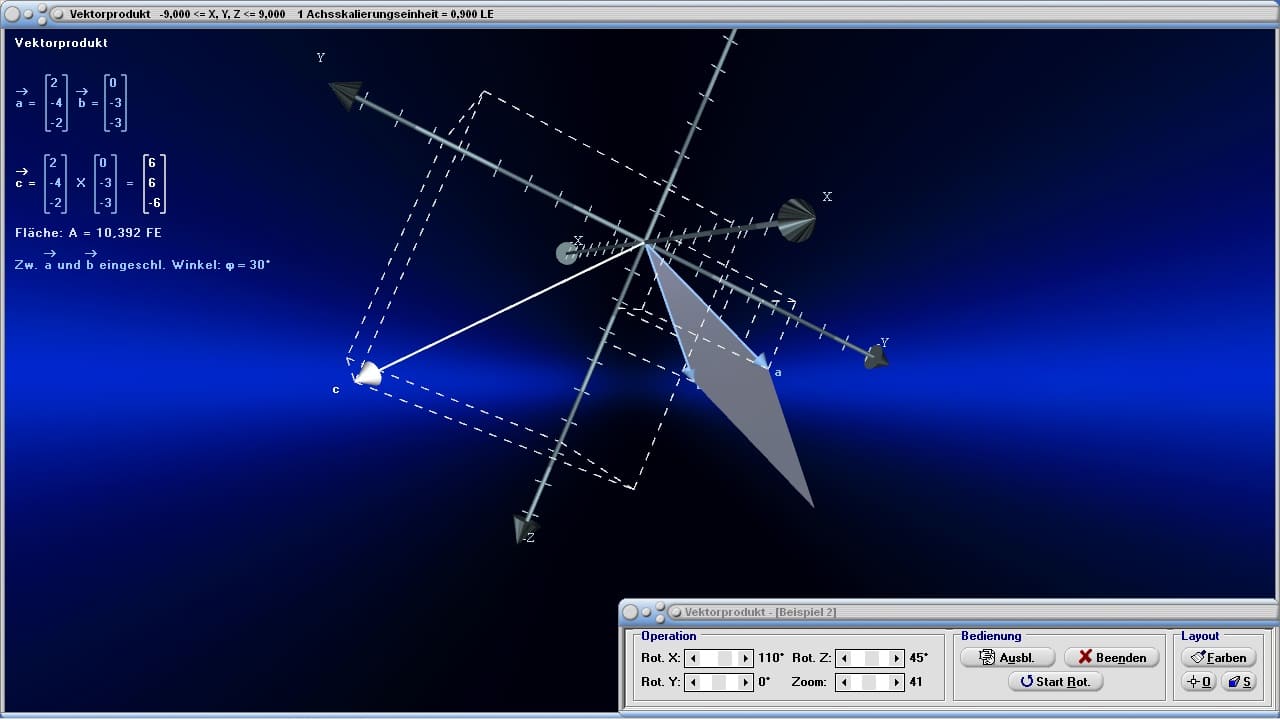1280x720 pixels.
Task: Increase Zoom with right arrow
Action: pyautogui.click(x=898, y=682)
